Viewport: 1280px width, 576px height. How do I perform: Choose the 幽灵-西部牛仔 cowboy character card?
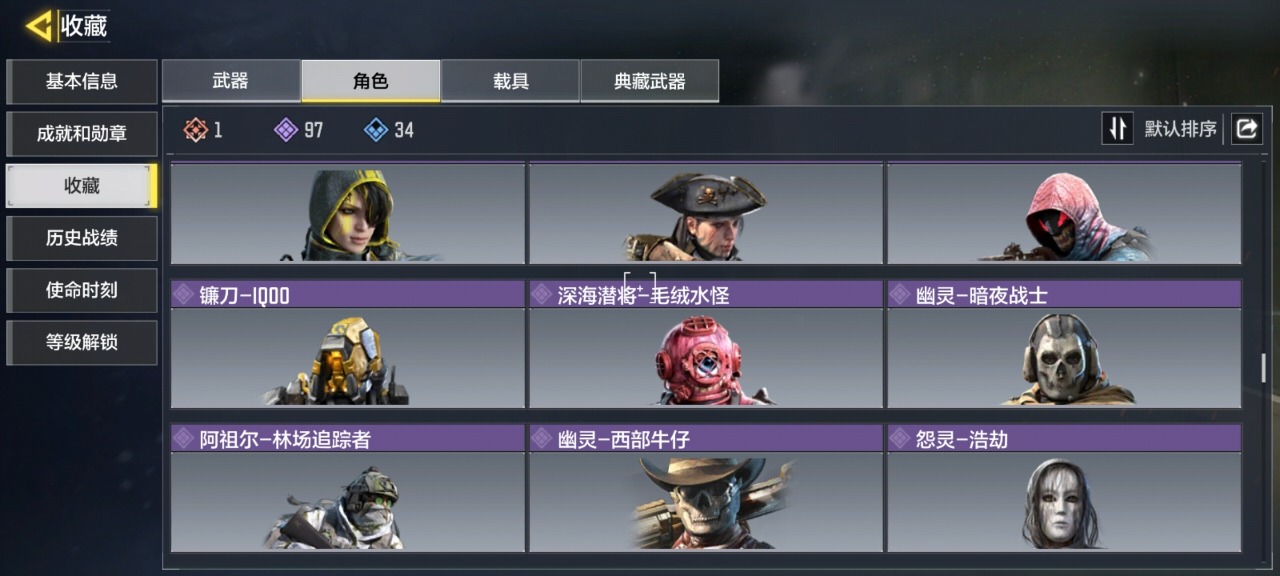pyautogui.click(x=706, y=488)
